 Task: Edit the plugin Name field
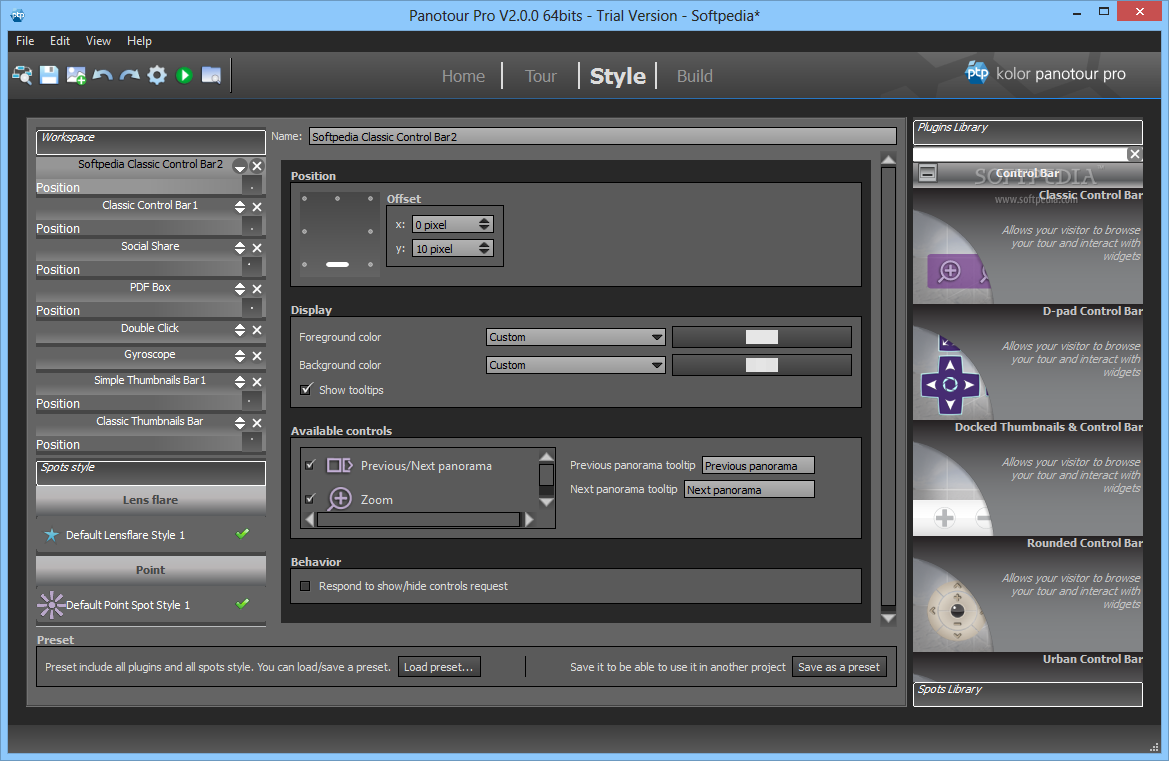[602, 136]
